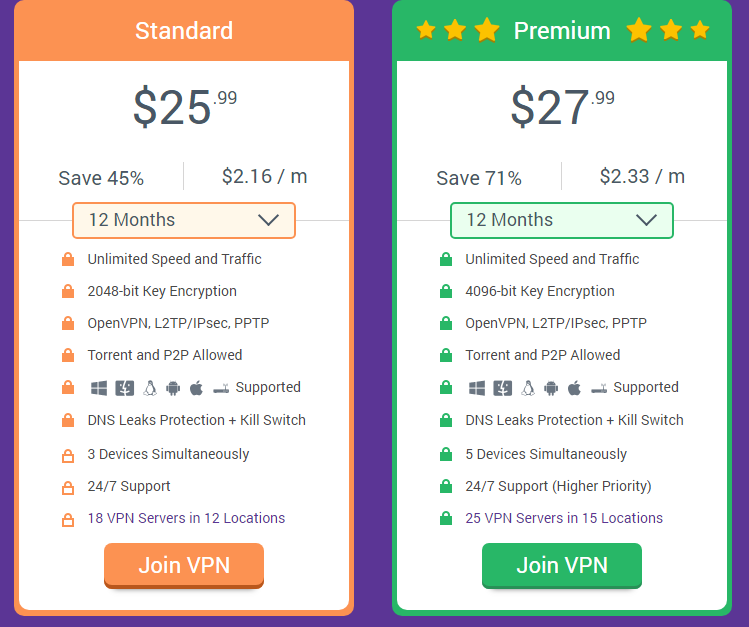Screen dimensions: 749x627
Task: Click the Android icon in Standard plan
Action: coord(173,388)
